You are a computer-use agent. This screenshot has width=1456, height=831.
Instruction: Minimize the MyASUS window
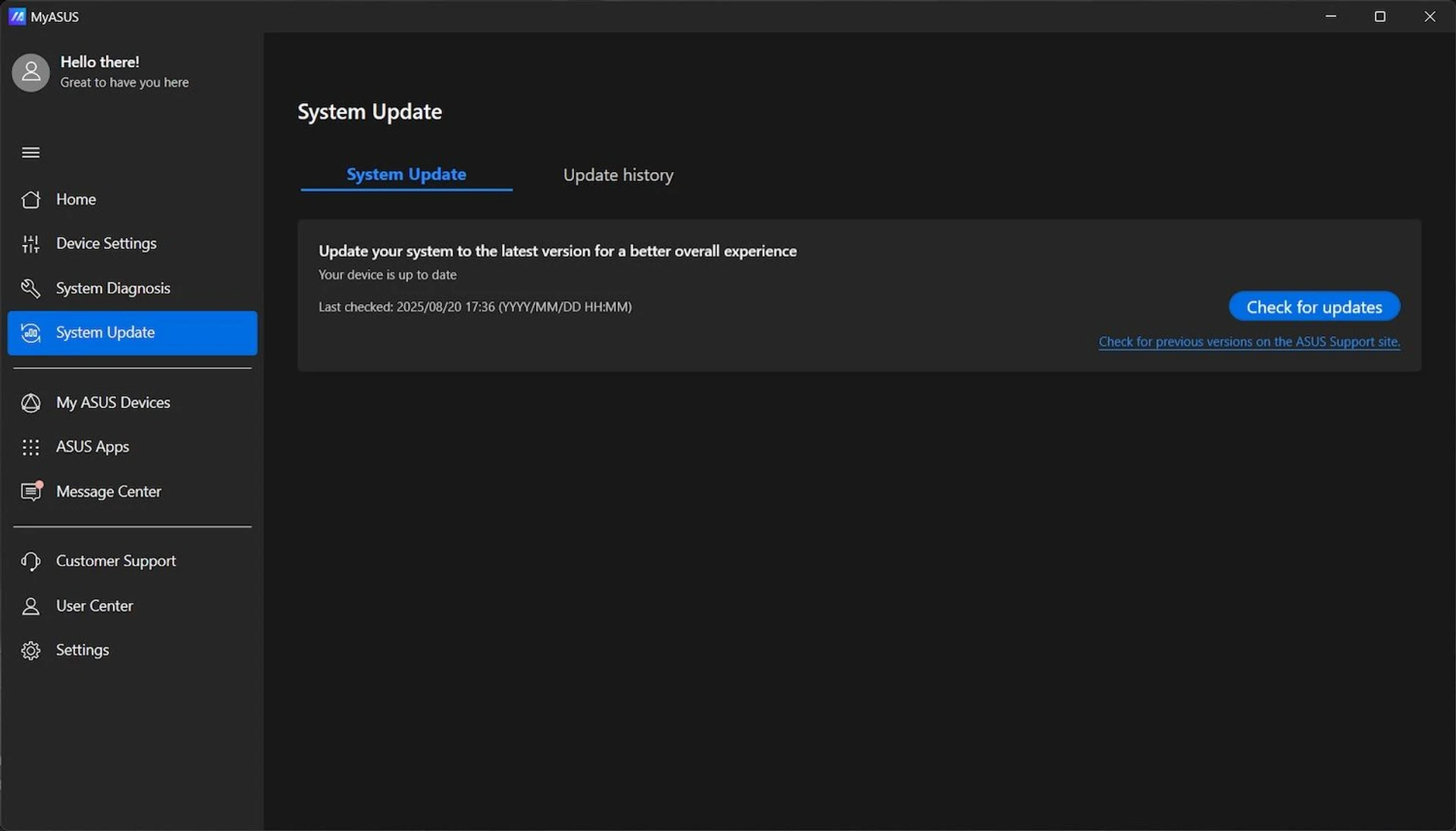[x=1331, y=16]
